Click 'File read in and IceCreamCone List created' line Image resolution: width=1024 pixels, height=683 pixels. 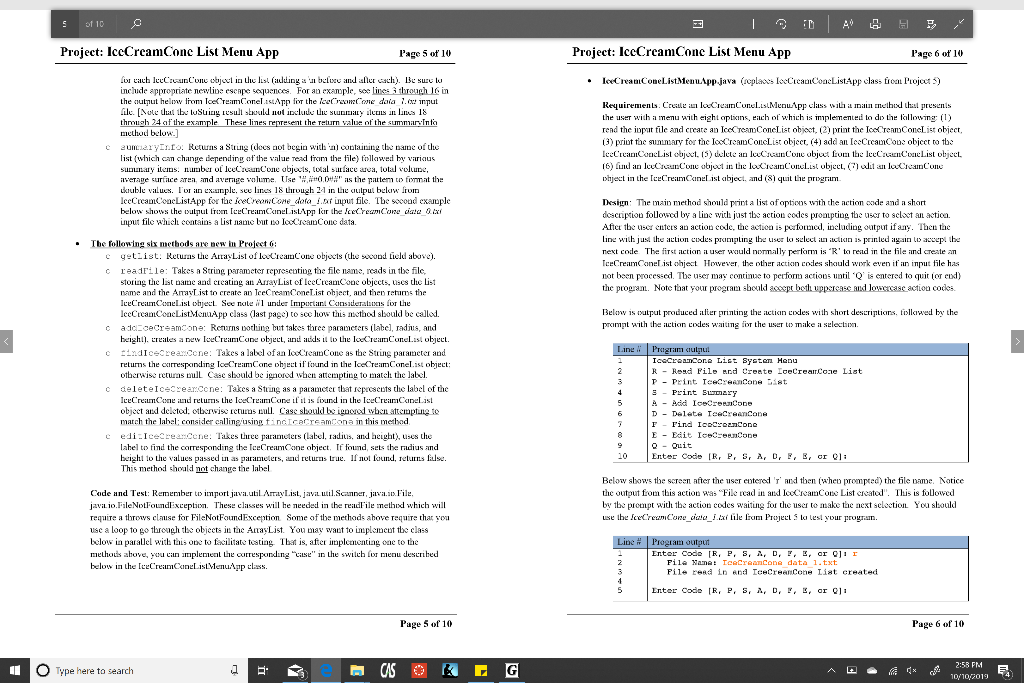772,572
